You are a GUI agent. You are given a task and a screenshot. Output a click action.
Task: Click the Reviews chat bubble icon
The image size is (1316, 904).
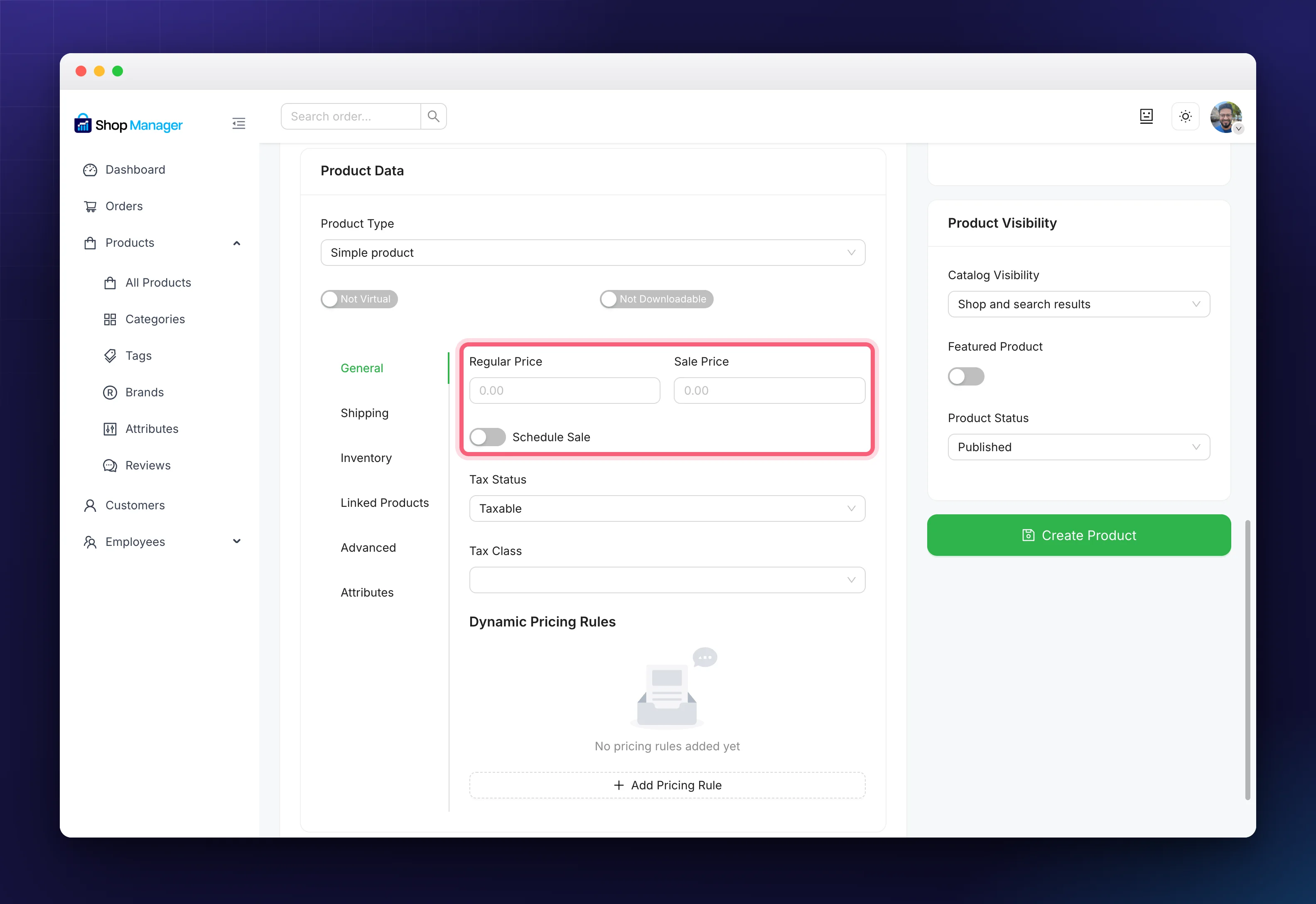[x=110, y=466]
